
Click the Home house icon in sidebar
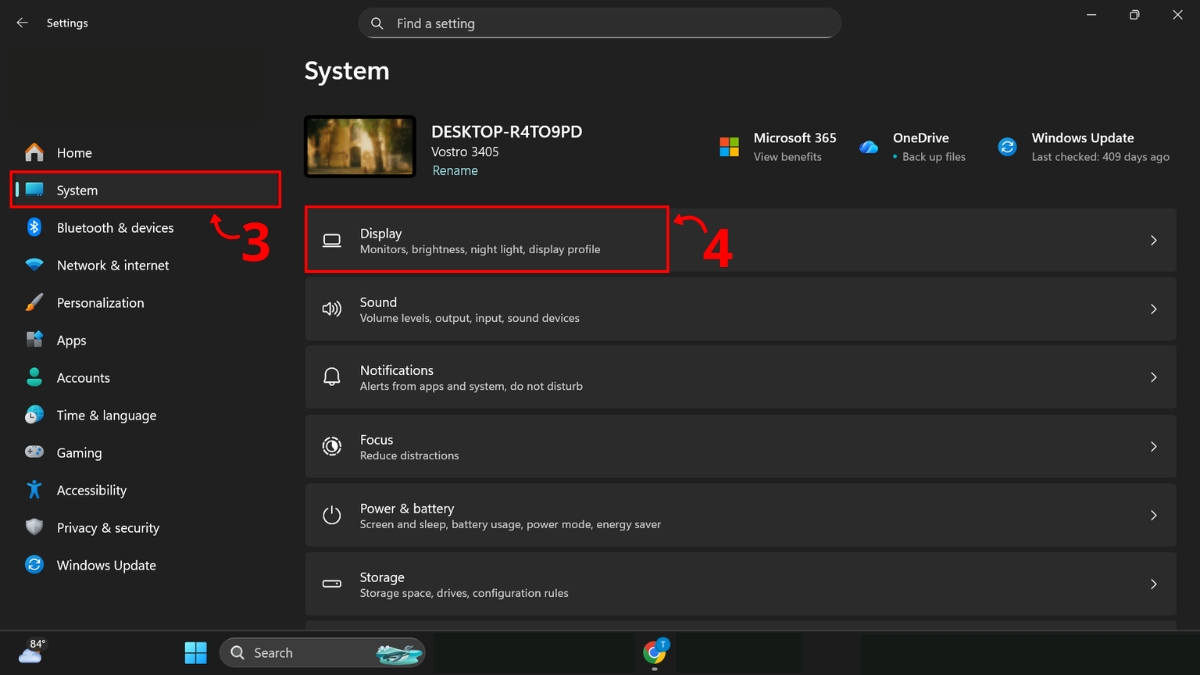(x=35, y=153)
